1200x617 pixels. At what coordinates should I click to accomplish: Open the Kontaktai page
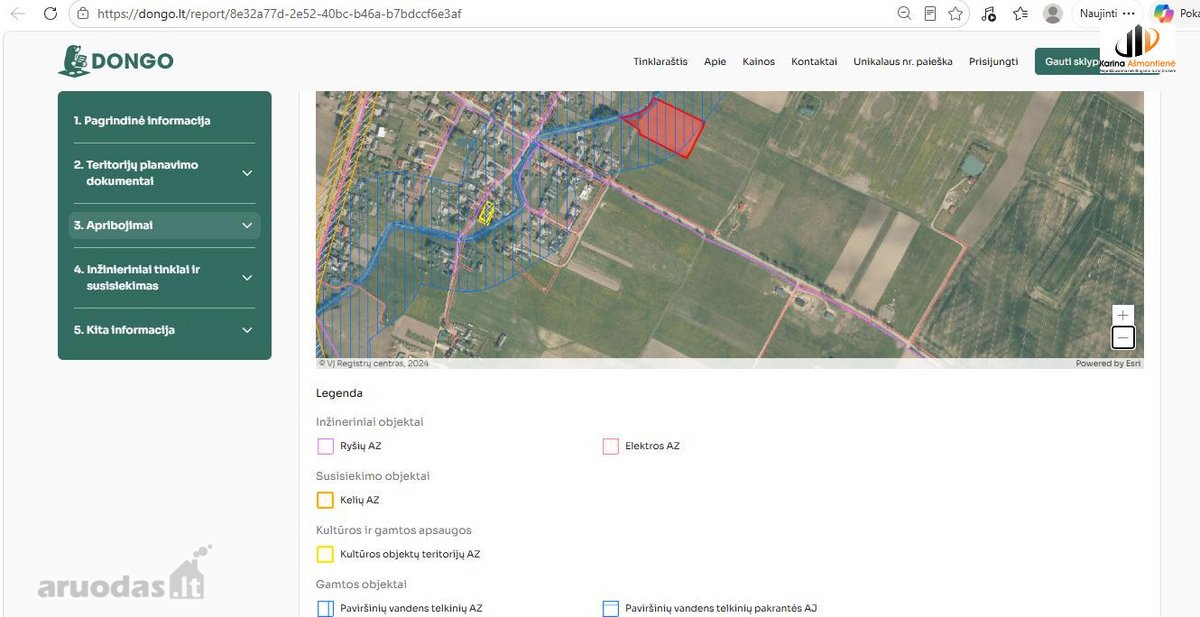point(814,62)
